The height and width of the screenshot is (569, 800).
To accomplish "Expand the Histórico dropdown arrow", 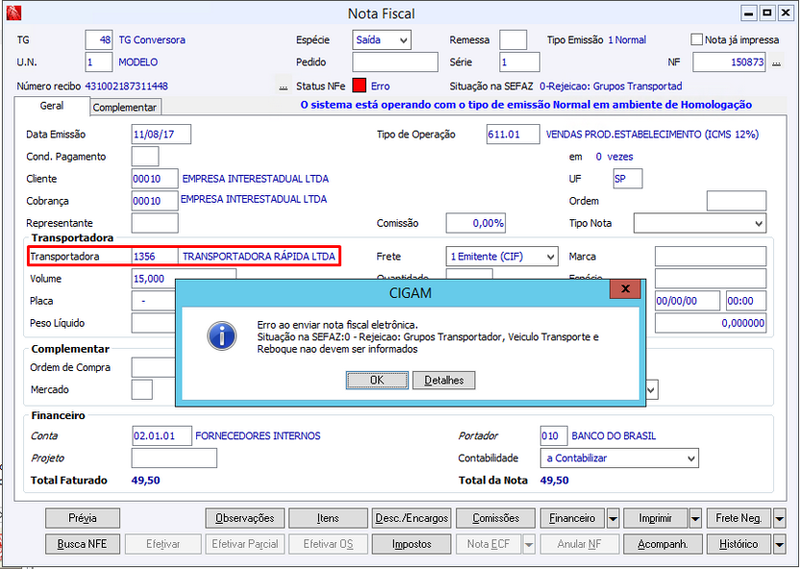I will [779, 545].
